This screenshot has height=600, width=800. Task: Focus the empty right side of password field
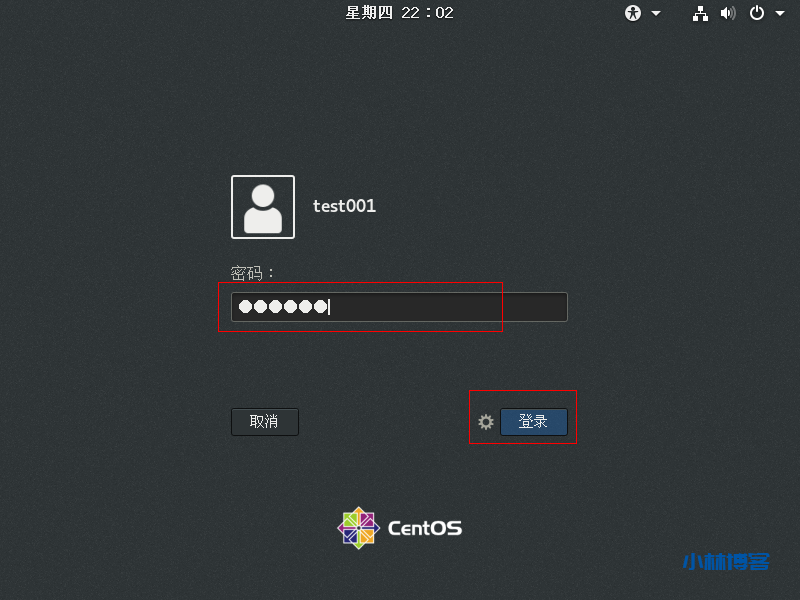pyautogui.click(x=450, y=307)
